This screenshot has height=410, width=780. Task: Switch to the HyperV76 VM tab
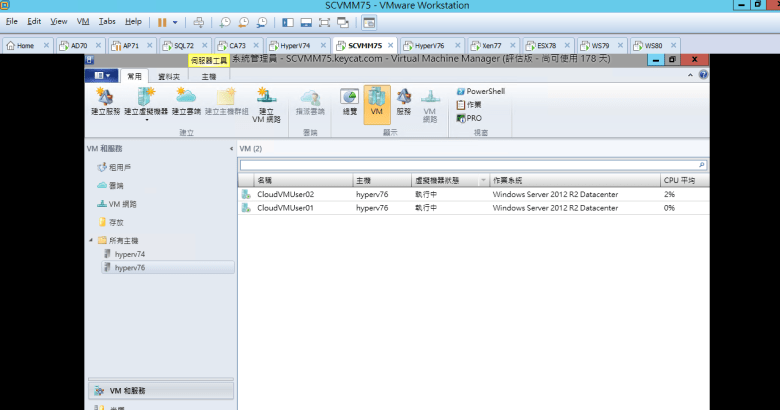pyautogui.click(x=430, y=45)
